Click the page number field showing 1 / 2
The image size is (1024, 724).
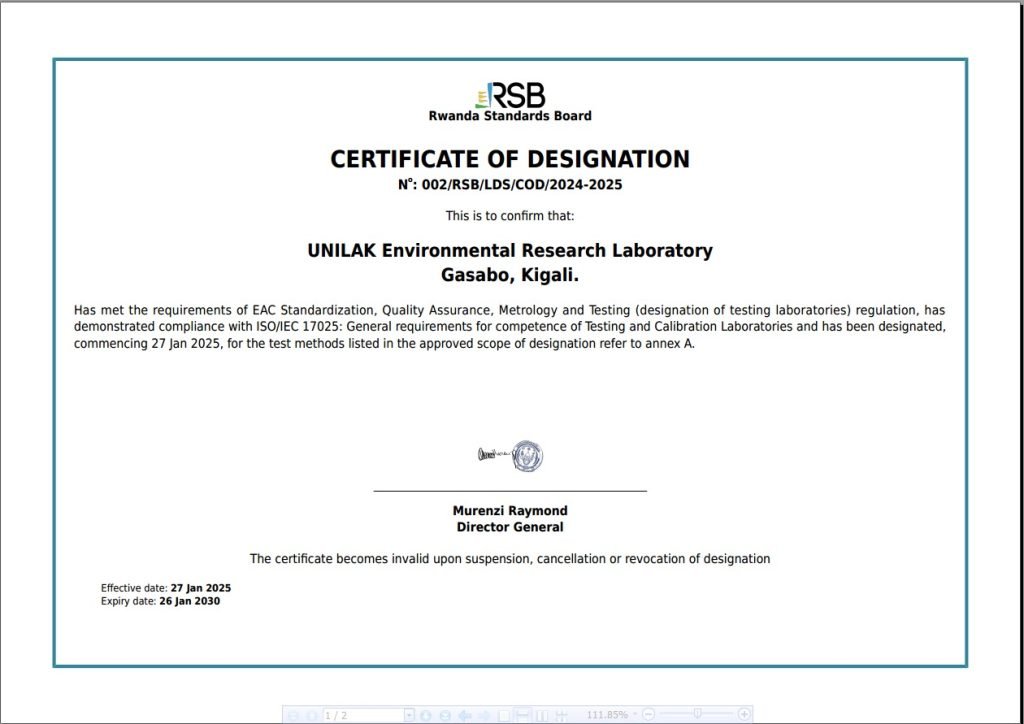click(x=364, y=715)
